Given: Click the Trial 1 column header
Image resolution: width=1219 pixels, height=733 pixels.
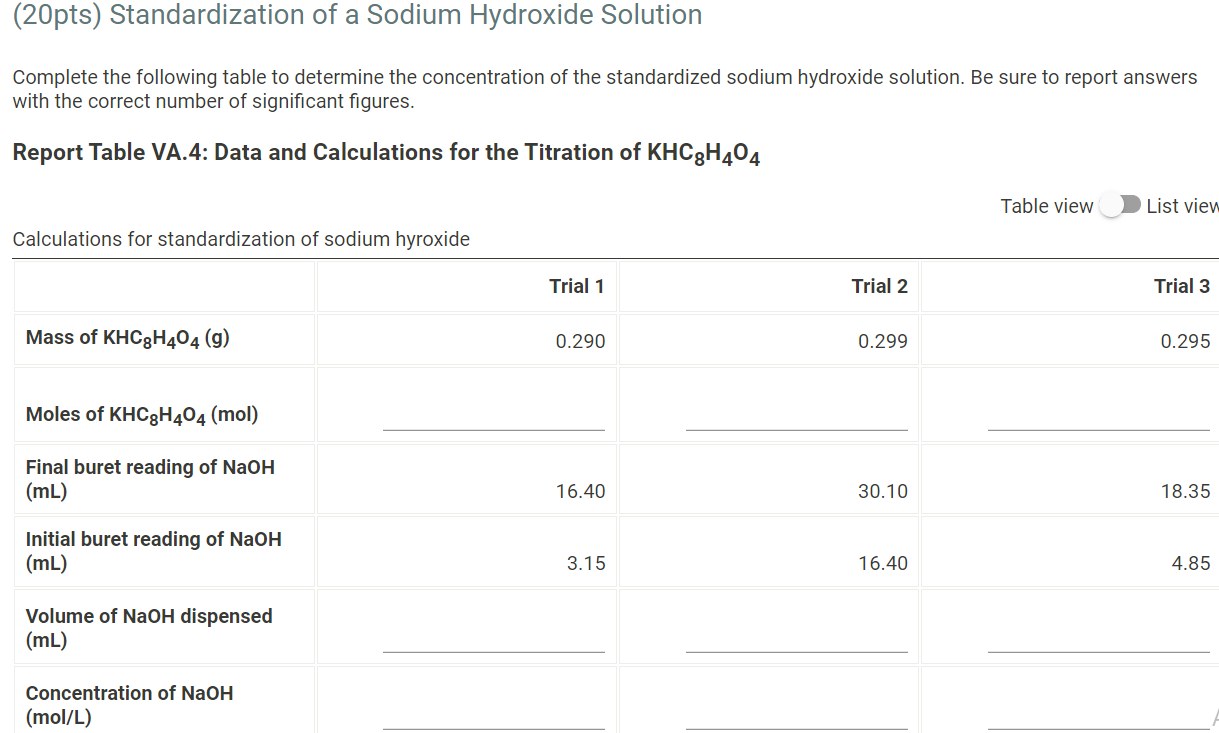Looking at the screenshot, I should (x=577, y=285).
